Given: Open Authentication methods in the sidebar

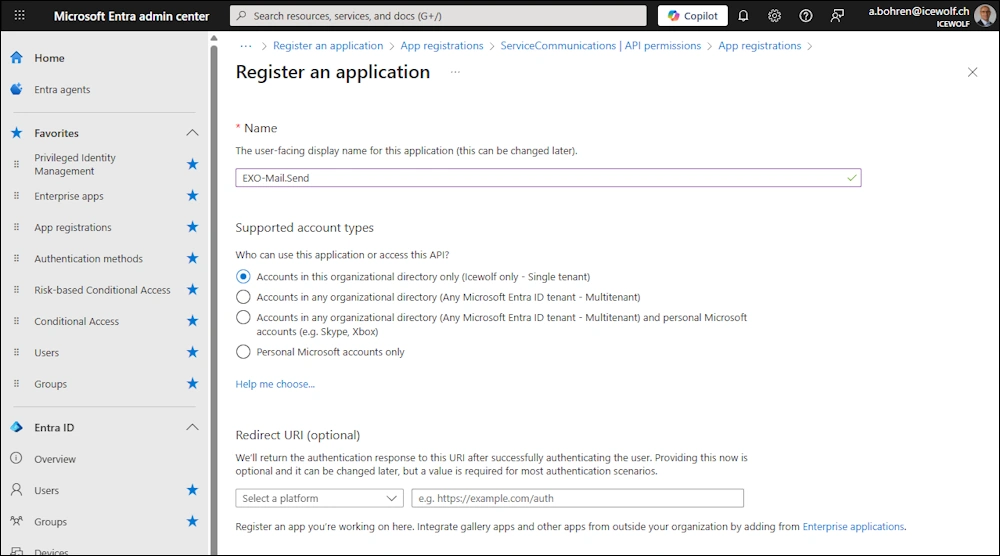Looking at the screenshot, I should point(88,259).
